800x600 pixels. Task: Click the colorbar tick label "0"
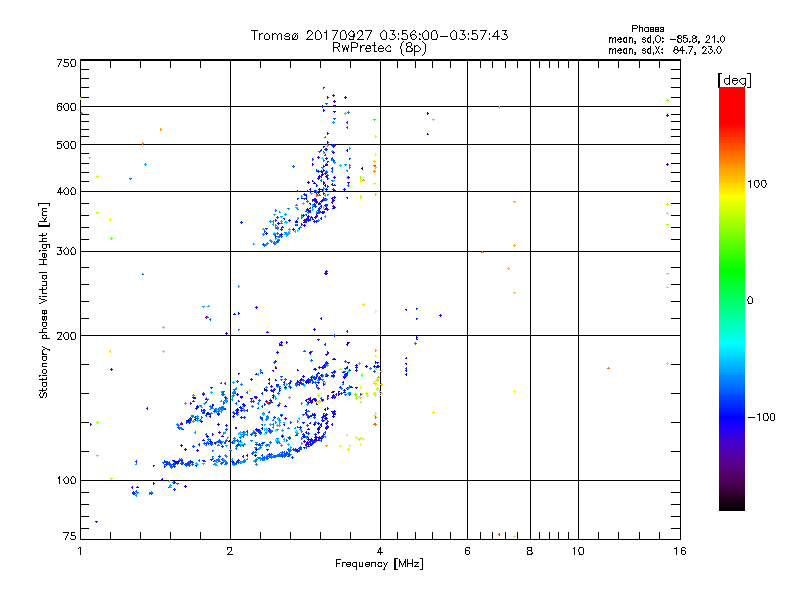click(x=749, y=301)
